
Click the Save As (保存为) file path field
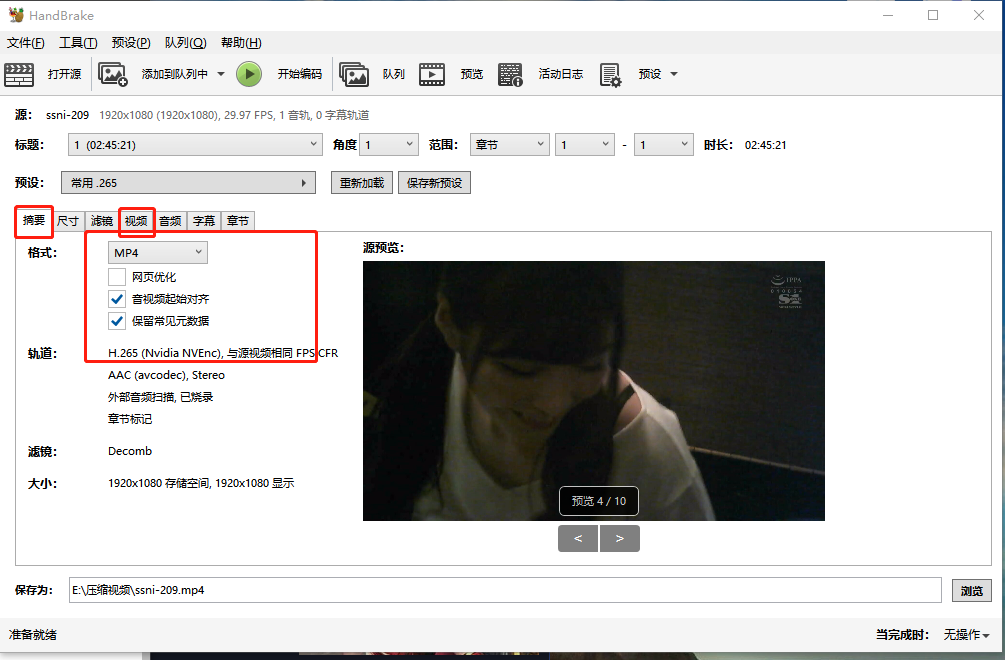505,590
